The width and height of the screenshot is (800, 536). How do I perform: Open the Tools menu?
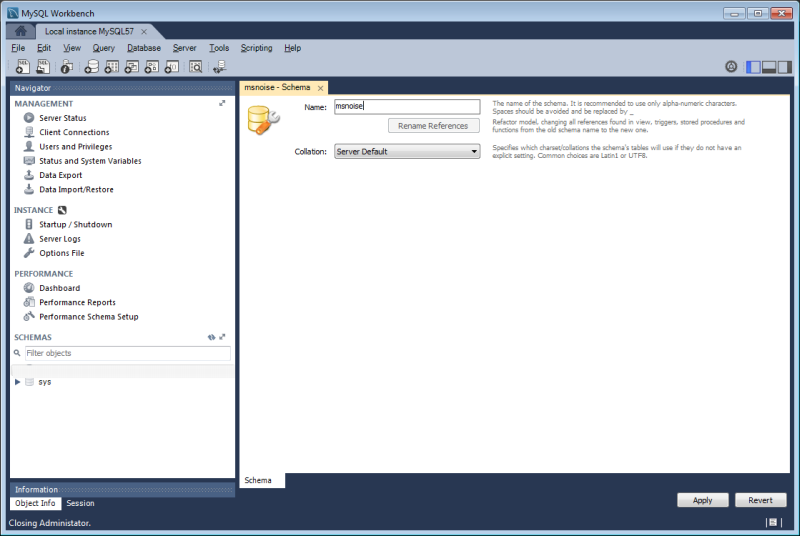219,48
